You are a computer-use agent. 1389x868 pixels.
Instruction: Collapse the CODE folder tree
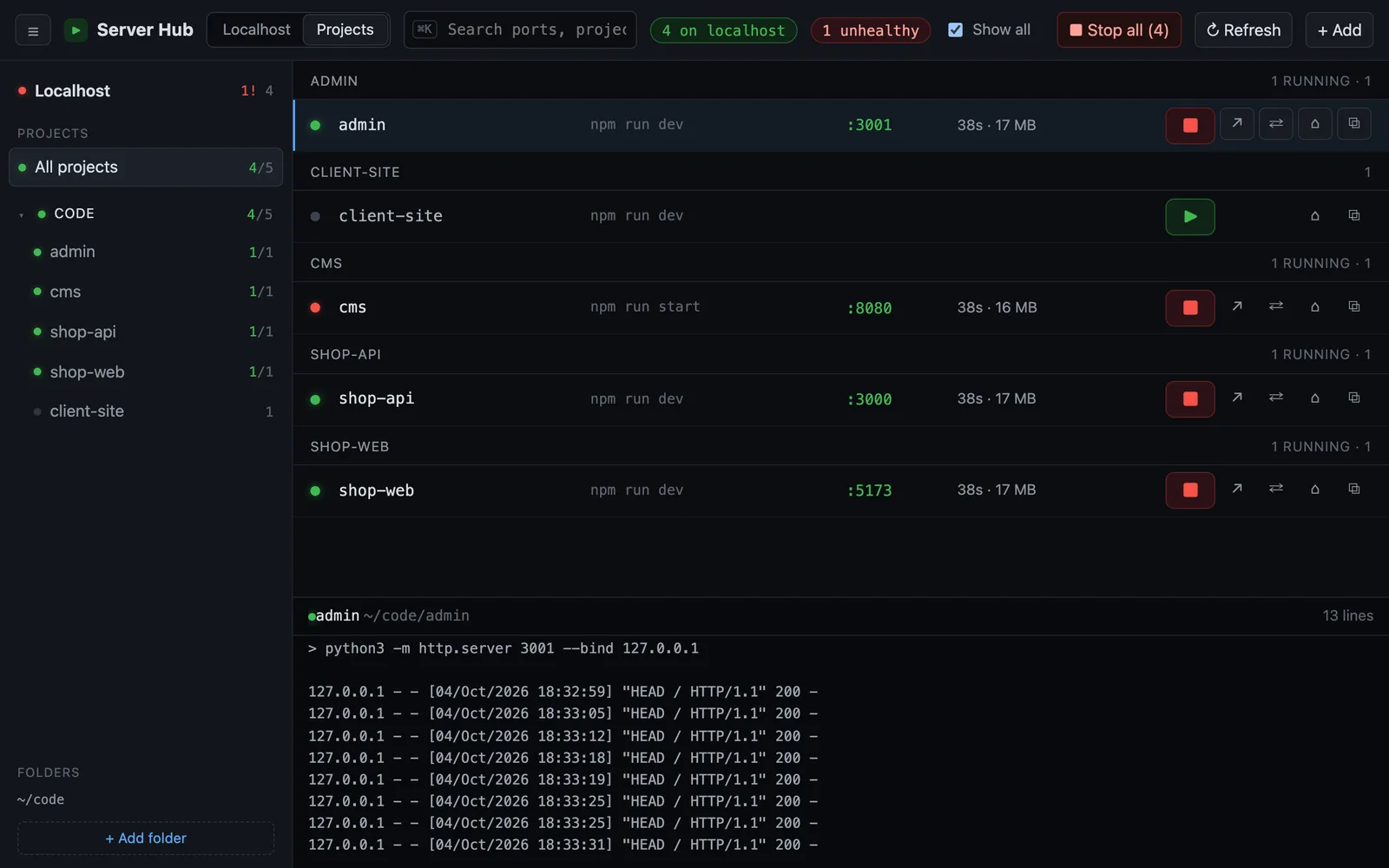21,214
